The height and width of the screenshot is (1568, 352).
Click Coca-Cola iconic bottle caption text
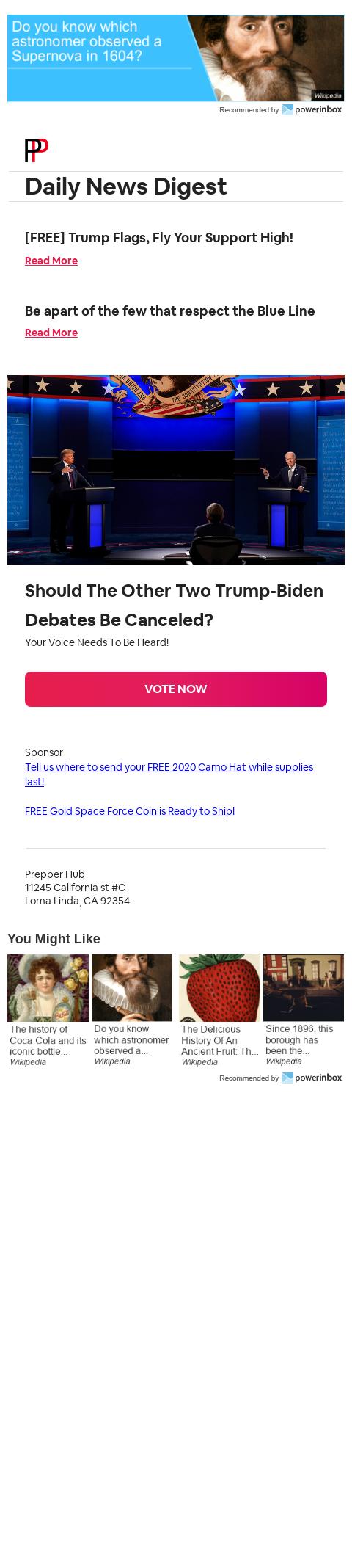48,1040
